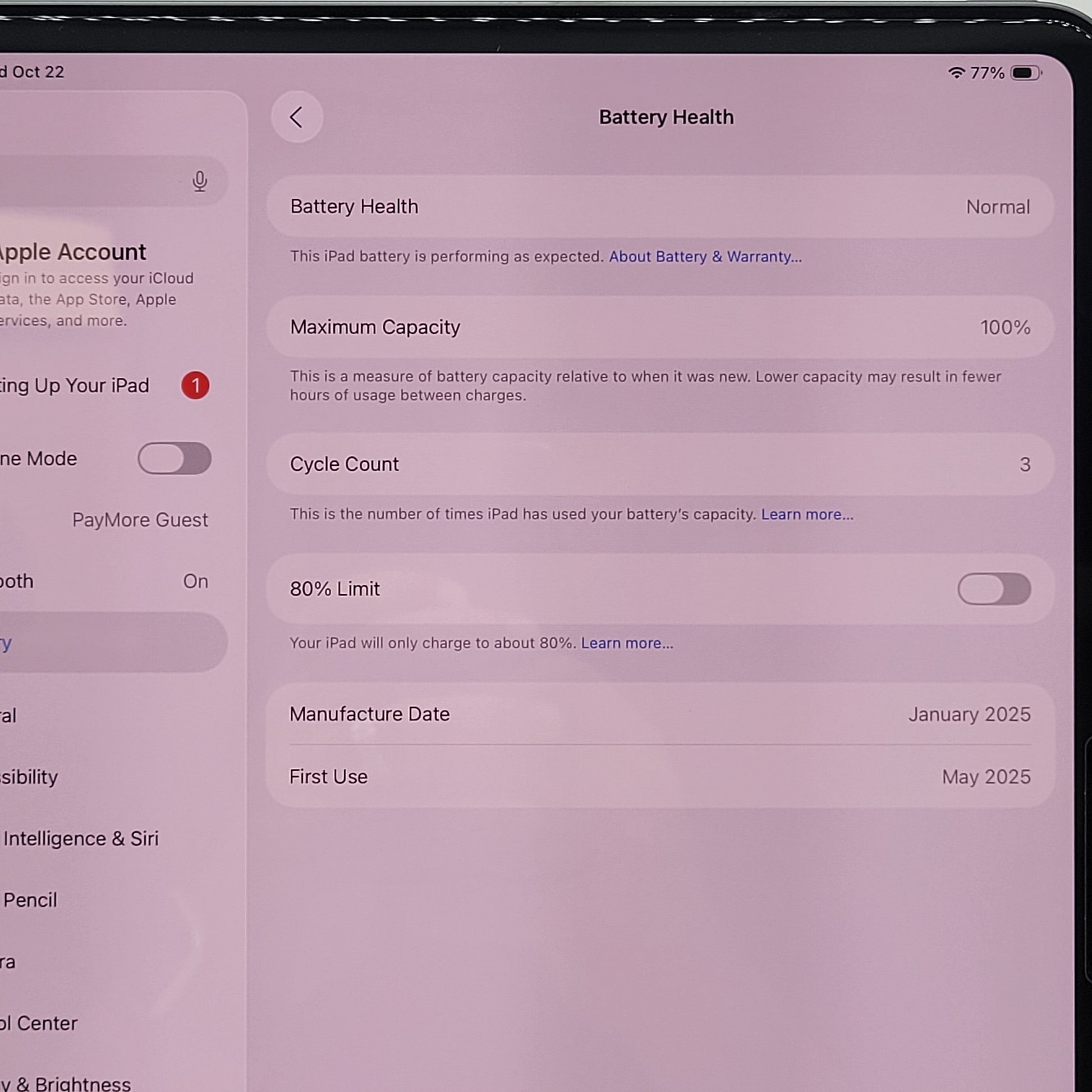Tap the microphone icon in search field
The width and height of the screenshot is (1092, 1092).
(x=200, y=181)
